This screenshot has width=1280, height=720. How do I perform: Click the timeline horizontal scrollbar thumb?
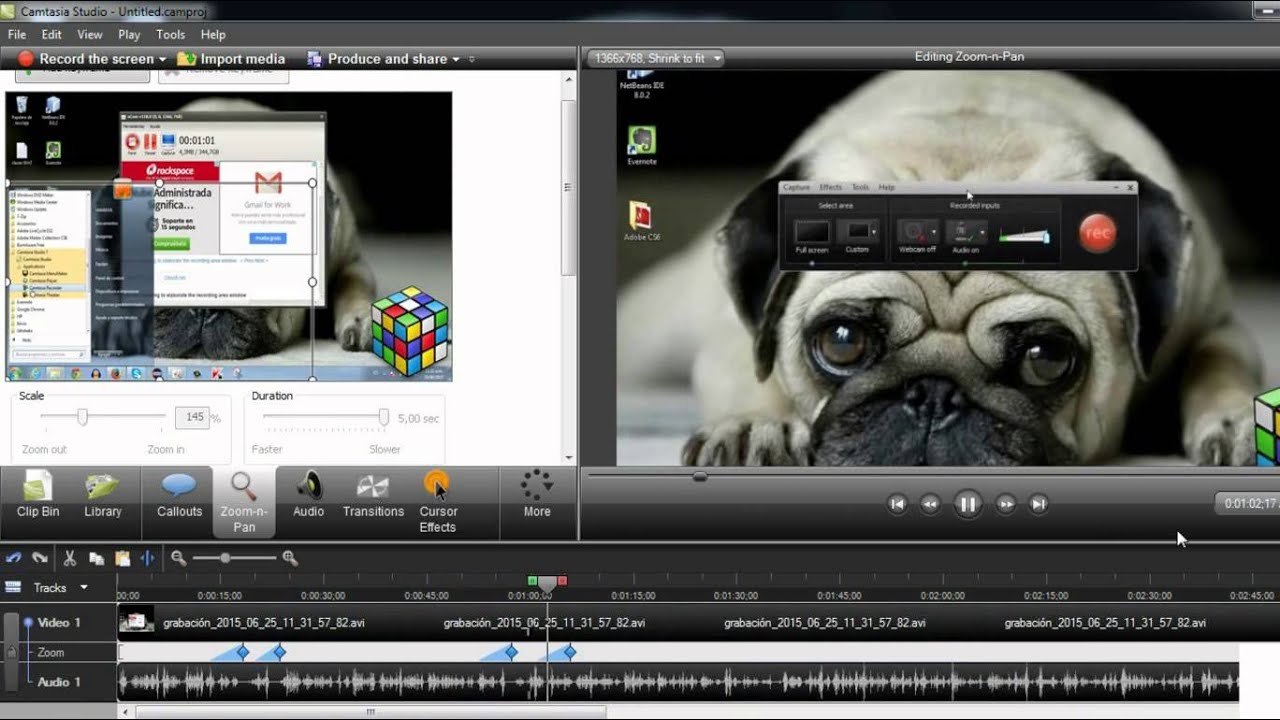[371, 712]
